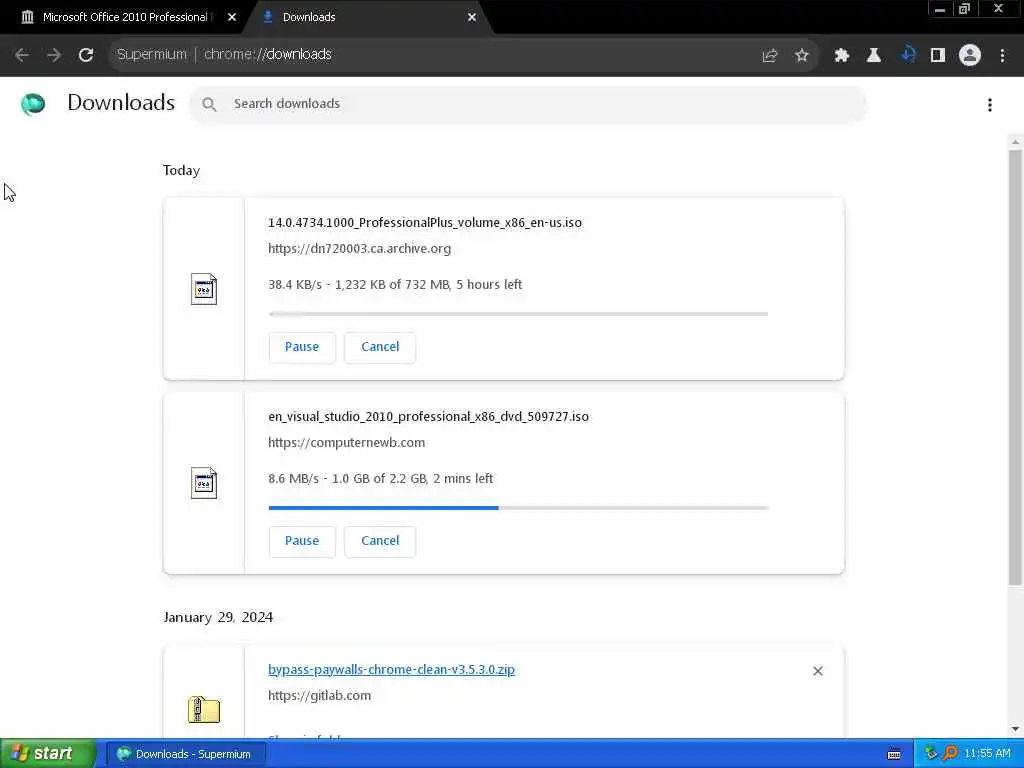Open the profile avatar menu
1024x768 pixels.
pos(970,56)
